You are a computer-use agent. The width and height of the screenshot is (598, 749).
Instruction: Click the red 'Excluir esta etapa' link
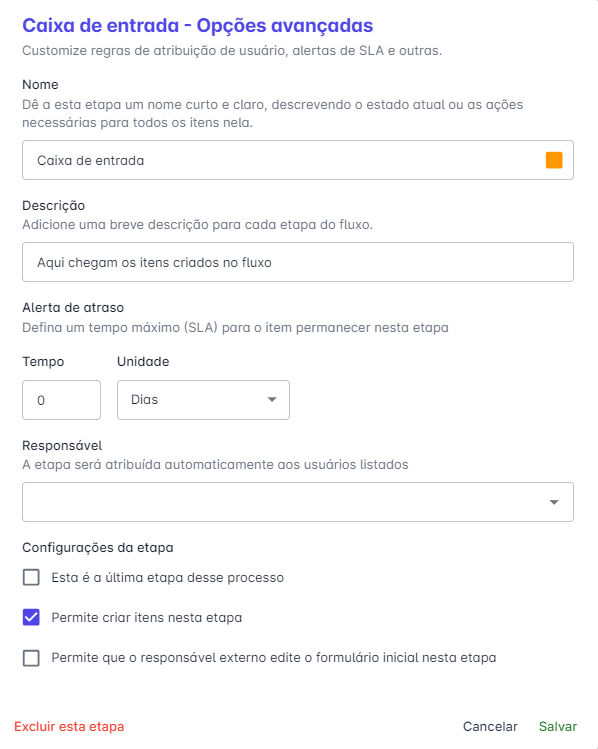(x=69, y=726)
